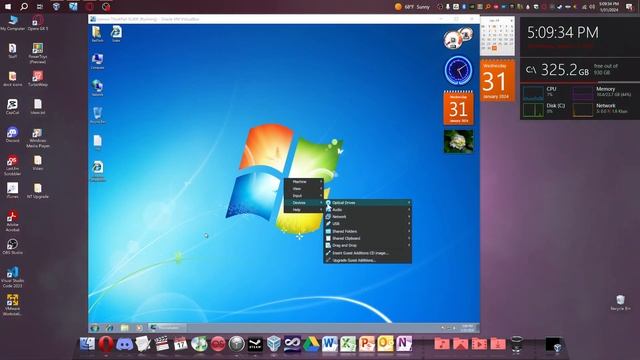Viewport: 640px width, 360px height.
Task: Launch Google Drive from the dock
Action: [311, 344]
